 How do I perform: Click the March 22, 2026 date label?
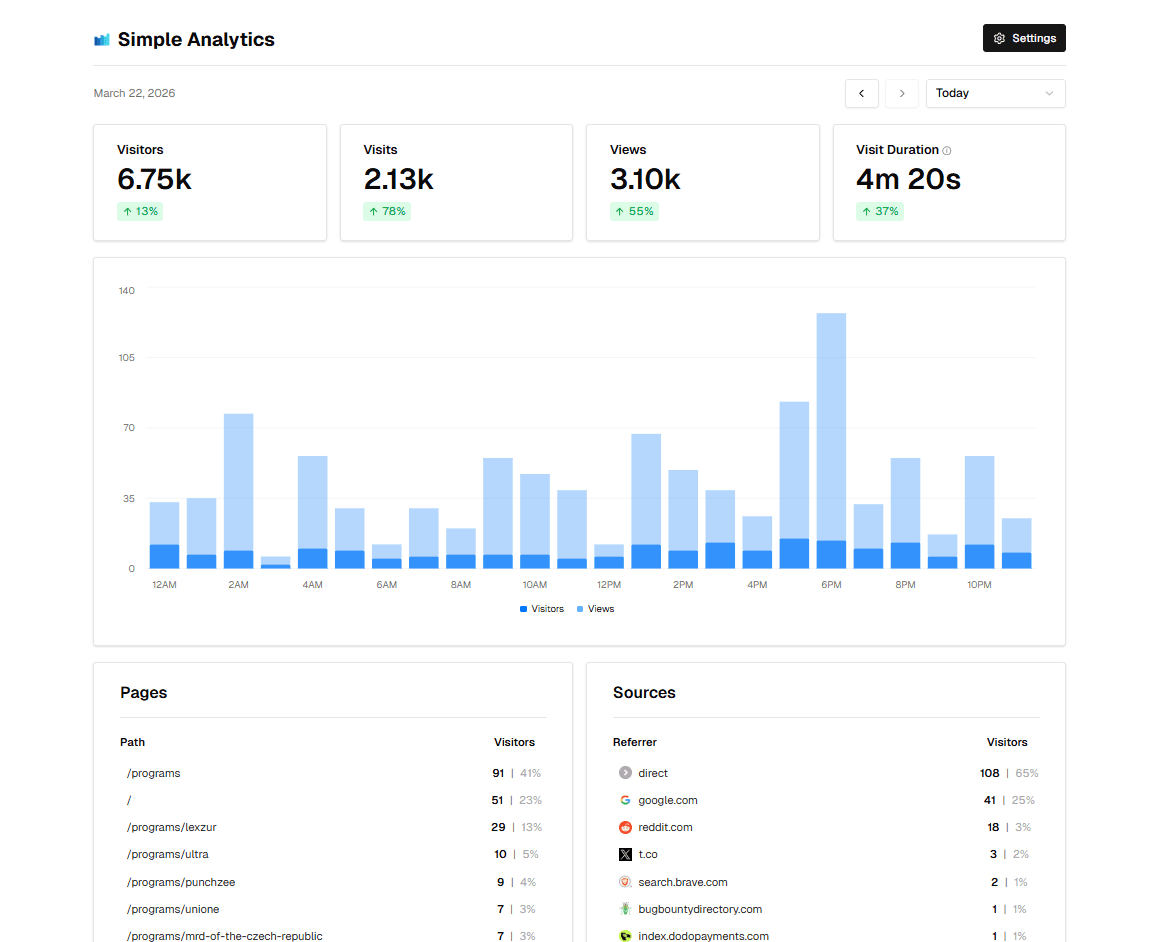pos(134,93)
